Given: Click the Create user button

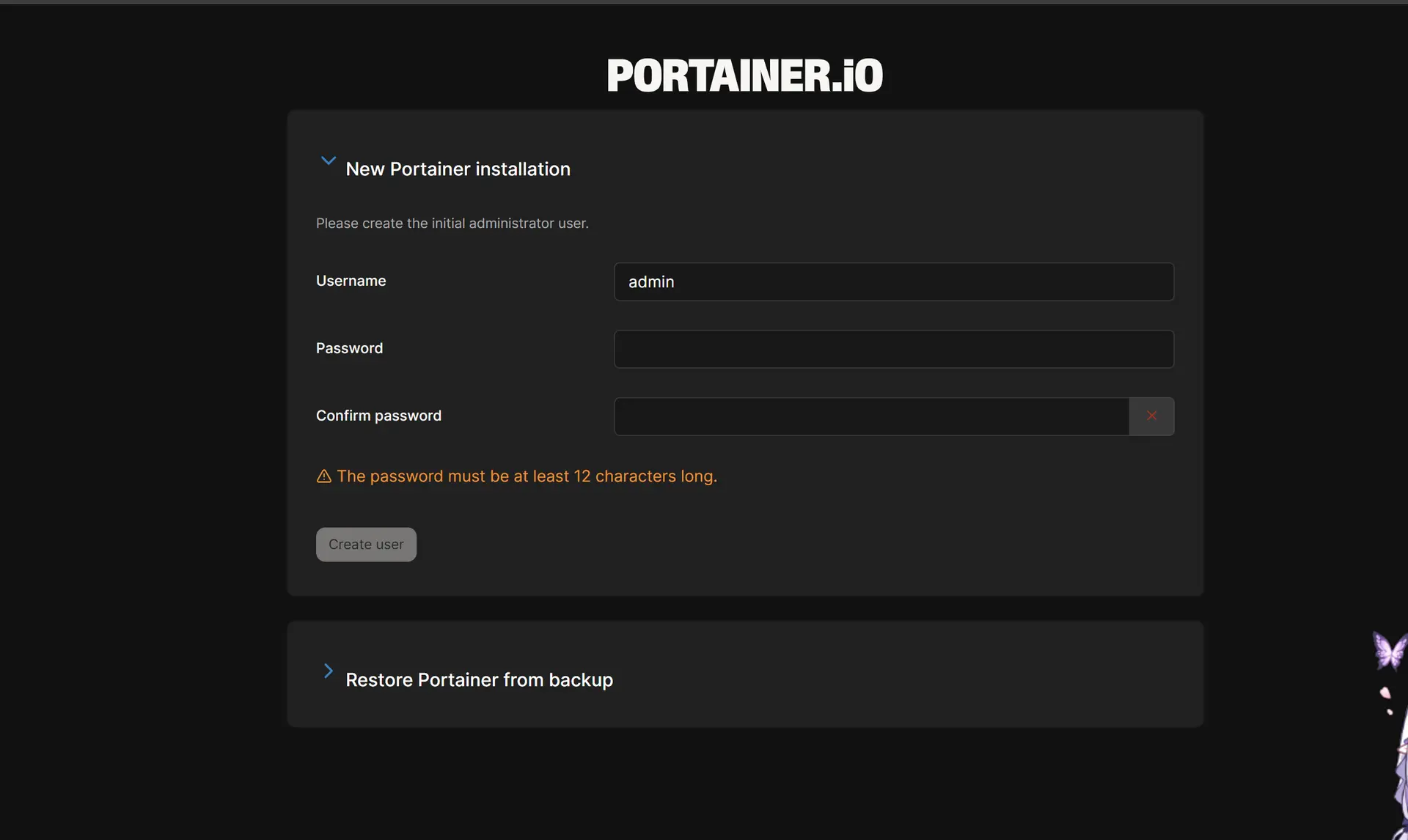Looking at the screenshot, I should 366,545.
